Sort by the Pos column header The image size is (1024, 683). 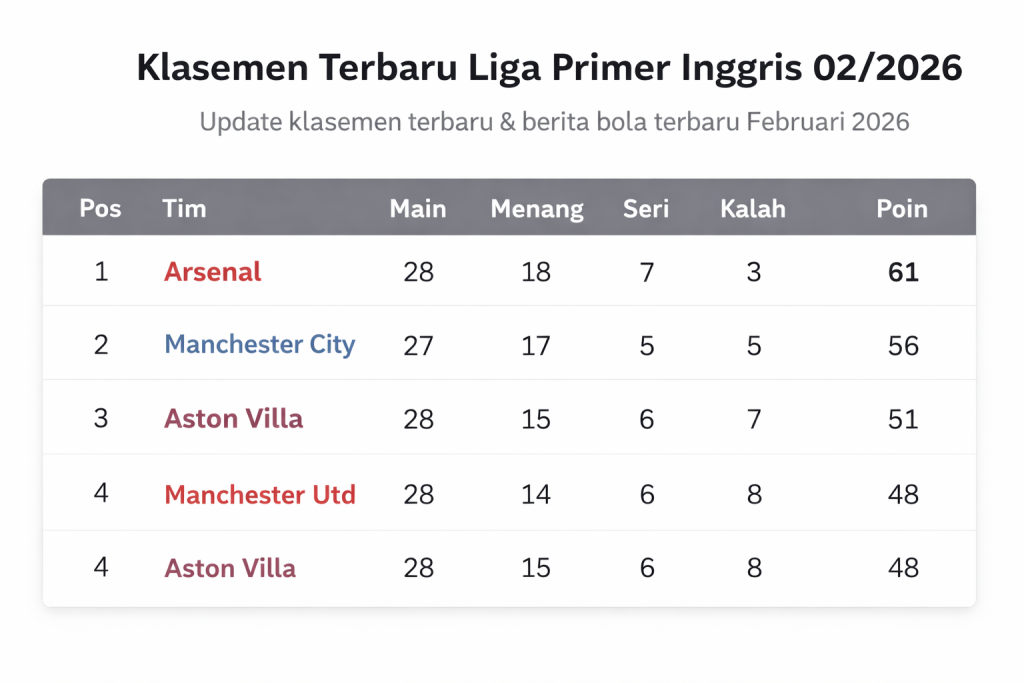click(x=100, y=209)
